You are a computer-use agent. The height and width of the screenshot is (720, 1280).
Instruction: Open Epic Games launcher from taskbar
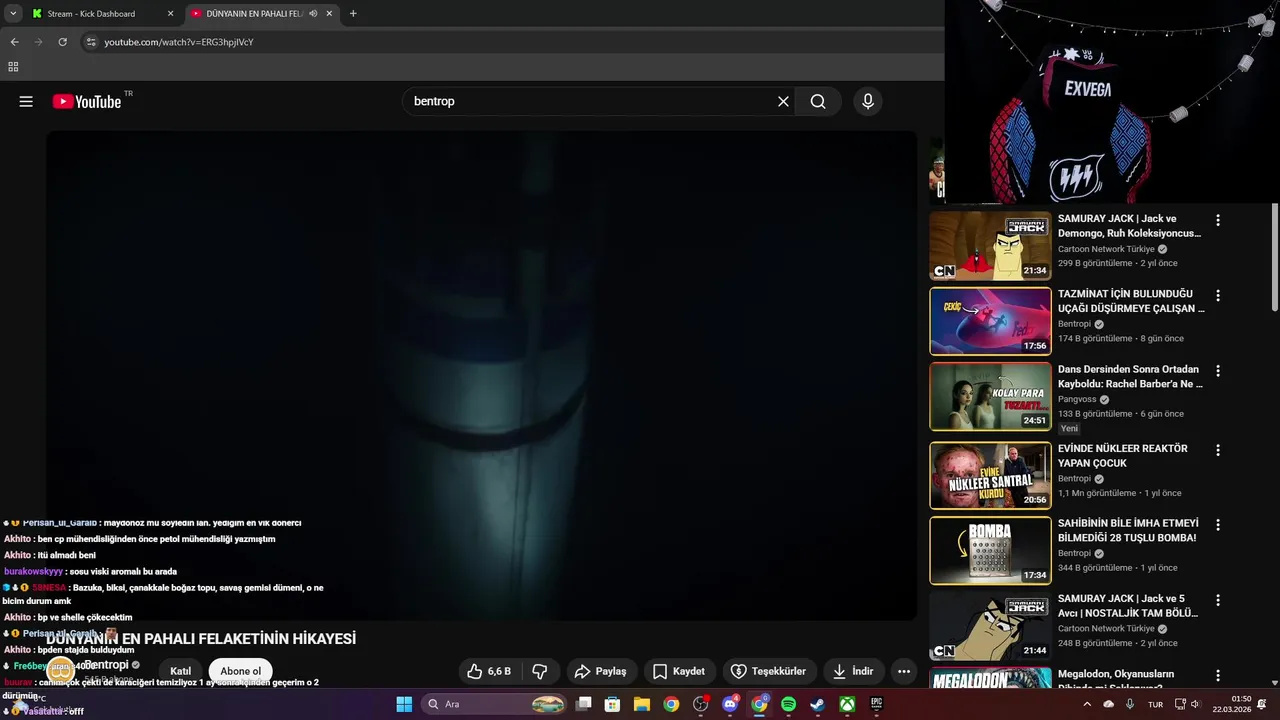(x=876, y=704)
